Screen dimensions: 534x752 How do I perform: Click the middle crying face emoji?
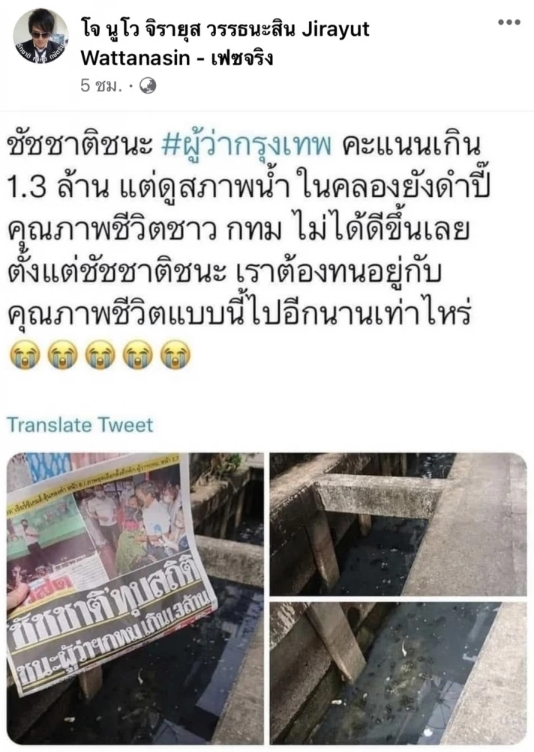(100, 355)
